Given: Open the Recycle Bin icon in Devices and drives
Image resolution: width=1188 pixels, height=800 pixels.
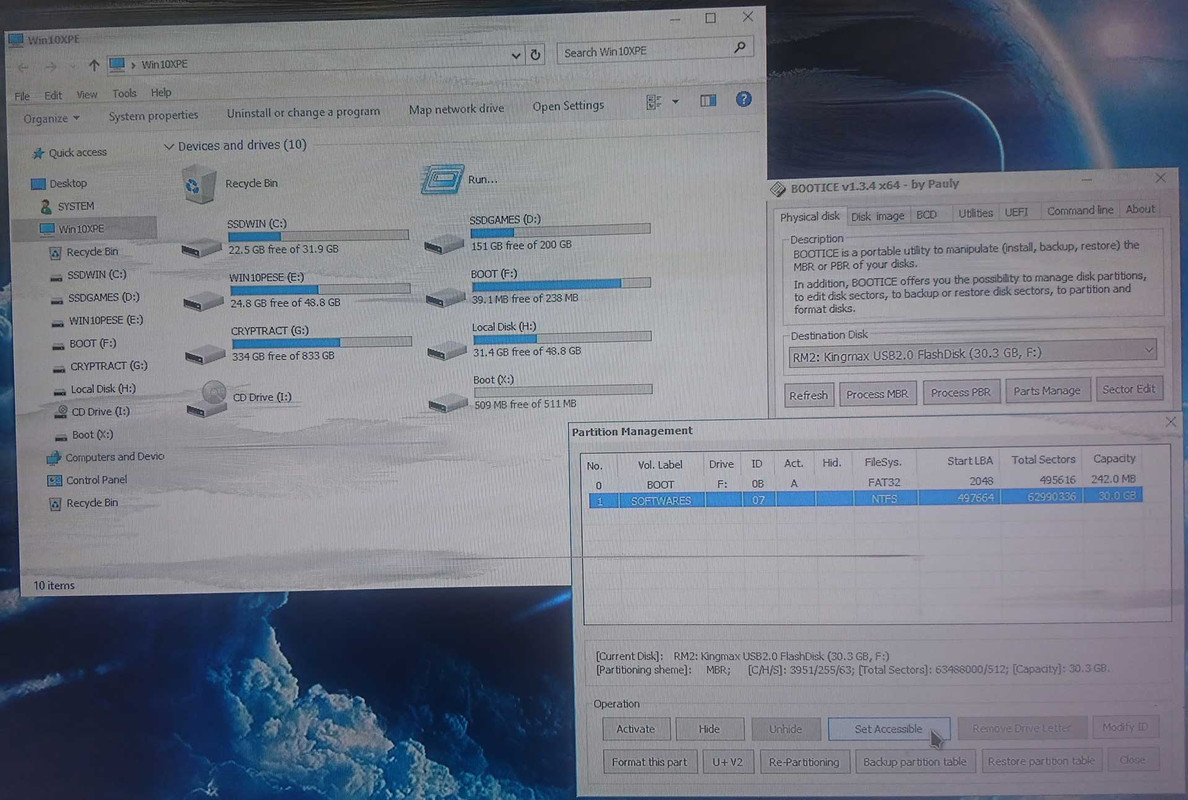Looking at the screenshot, I should (199, 184).
